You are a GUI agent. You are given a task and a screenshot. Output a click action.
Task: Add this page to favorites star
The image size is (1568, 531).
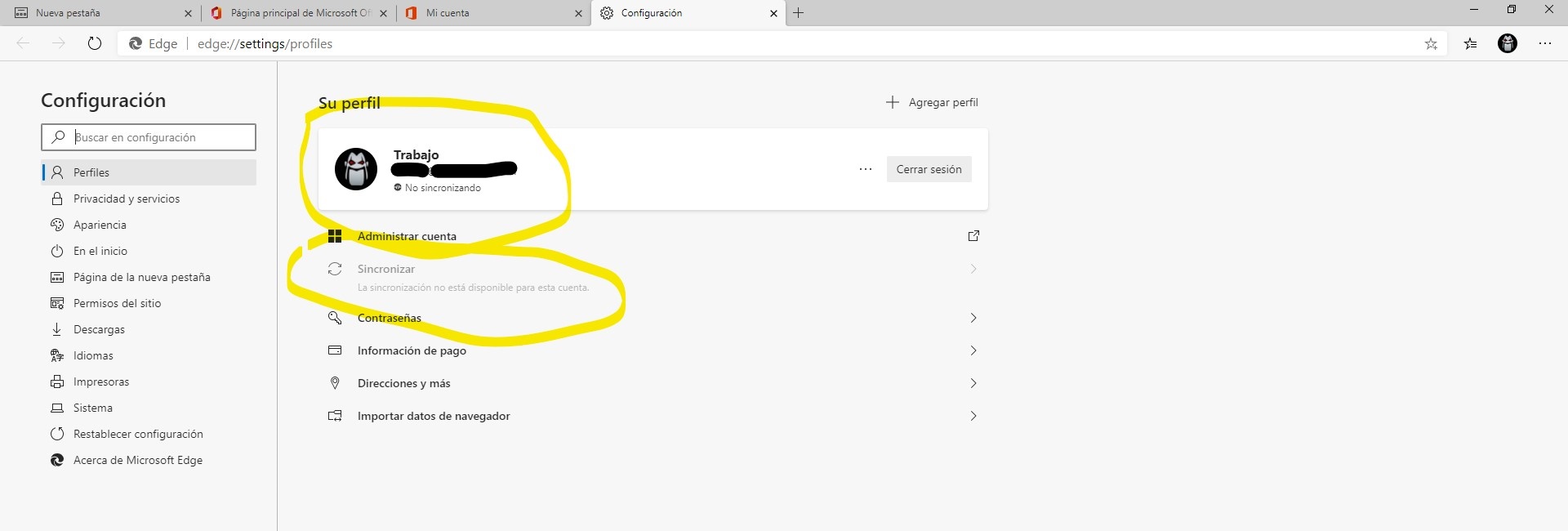tap(1431, 44)
